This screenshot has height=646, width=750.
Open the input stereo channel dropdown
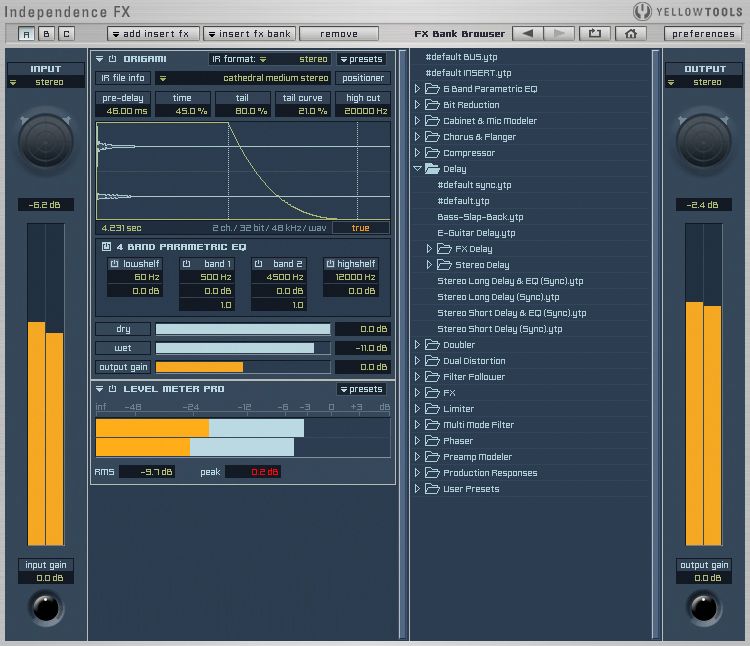(45, 82)
